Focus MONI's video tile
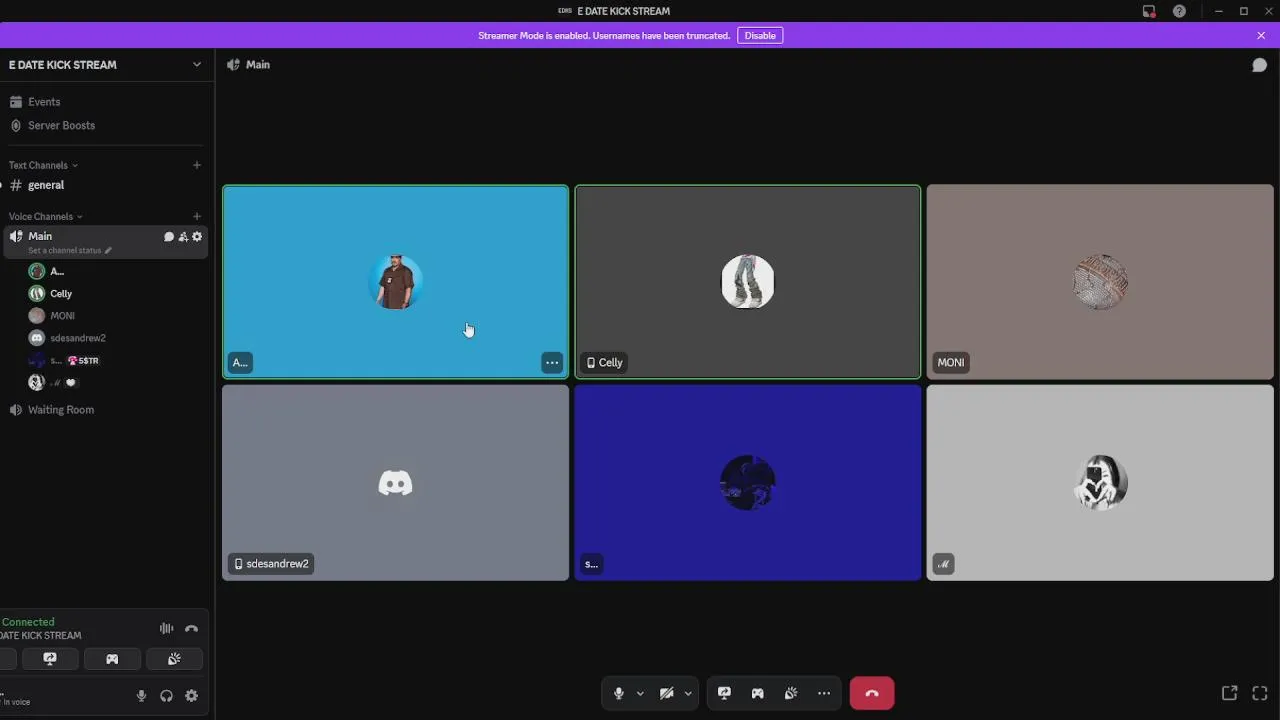1280x720 pixels. [x=1100, y=282]
